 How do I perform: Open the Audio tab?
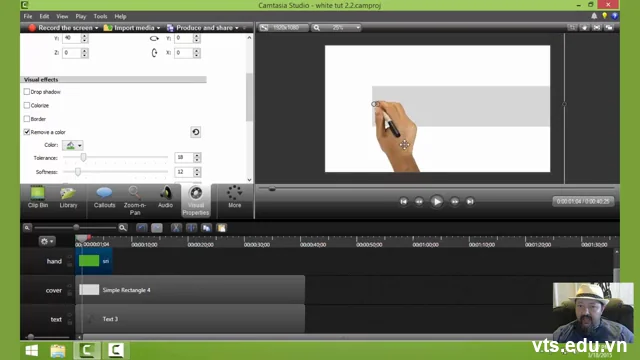(165, 198)
